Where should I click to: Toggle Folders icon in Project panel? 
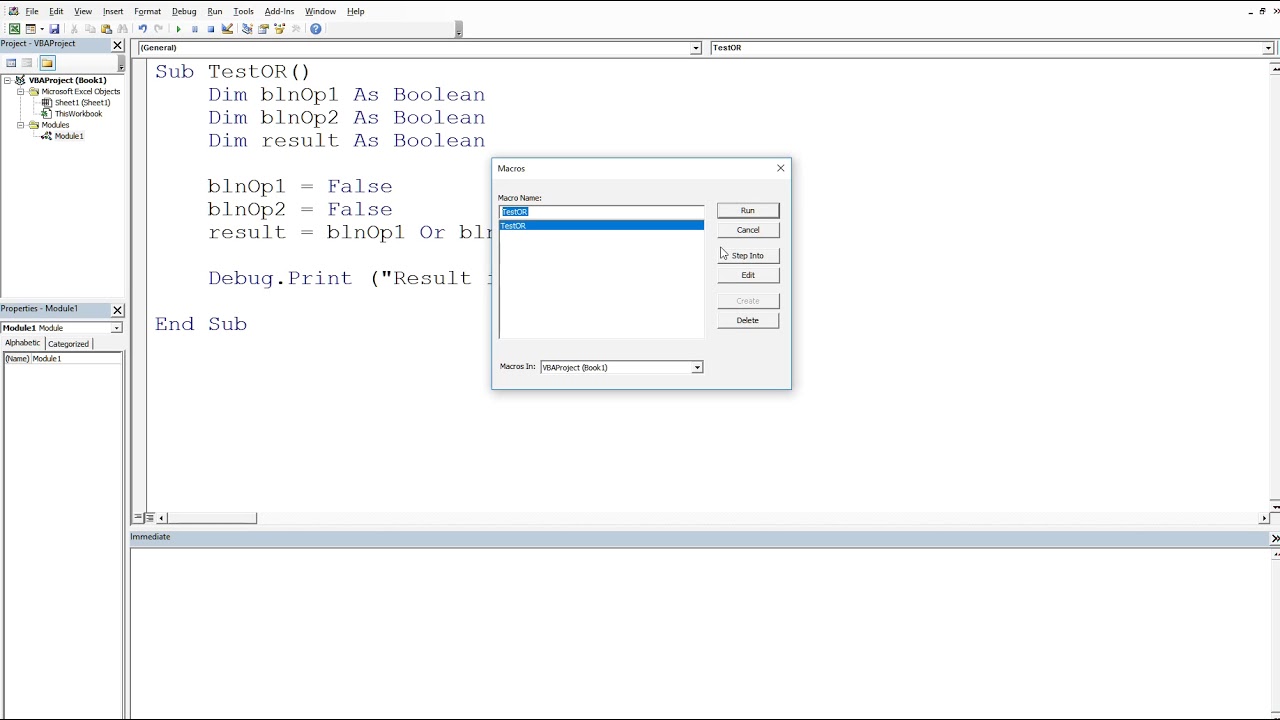pyautogui.click(x=47, y=63)
